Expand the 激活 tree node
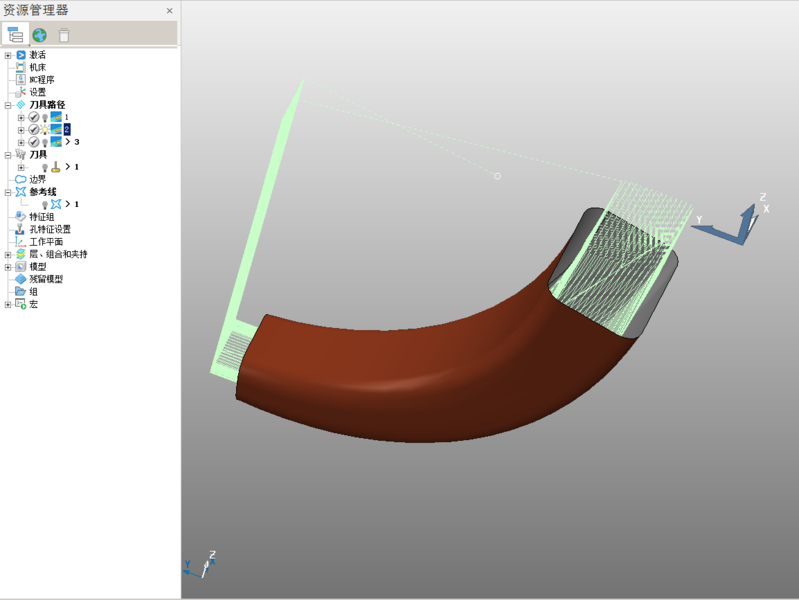Screen dimensions: 799x600 8,56
